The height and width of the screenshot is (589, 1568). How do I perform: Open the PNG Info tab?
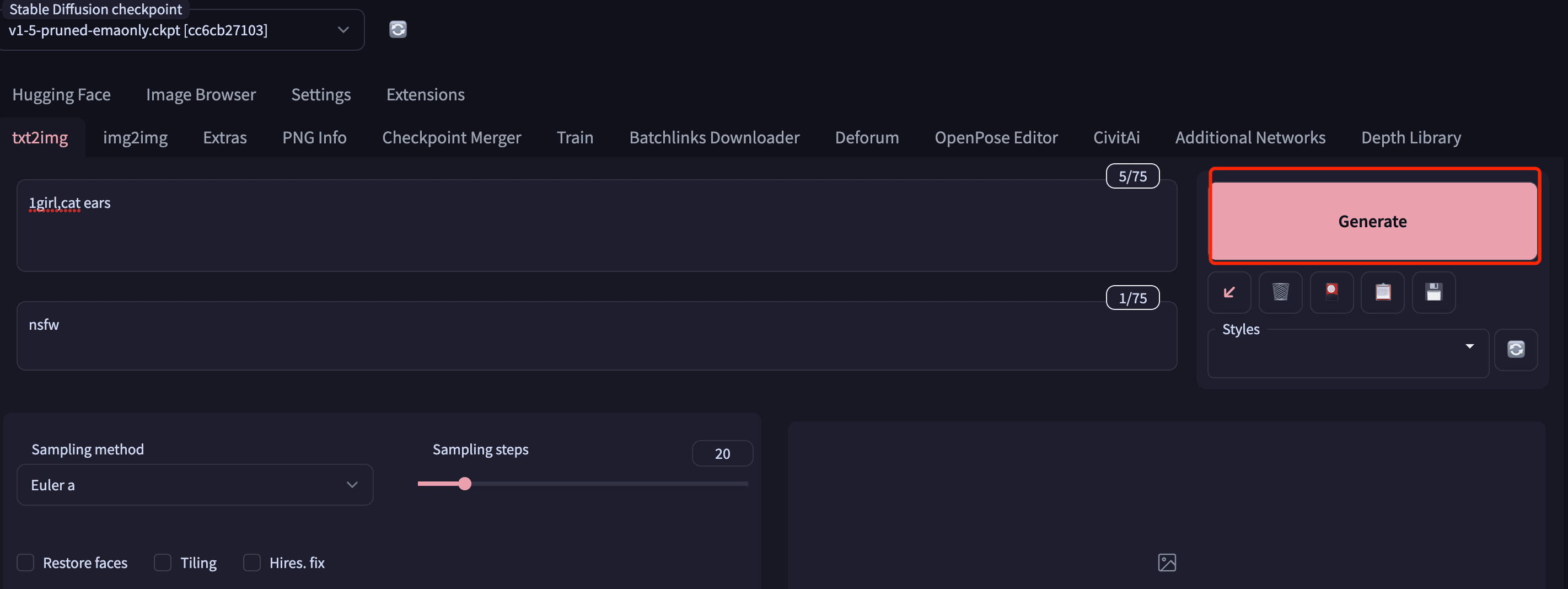pos(314,138)
